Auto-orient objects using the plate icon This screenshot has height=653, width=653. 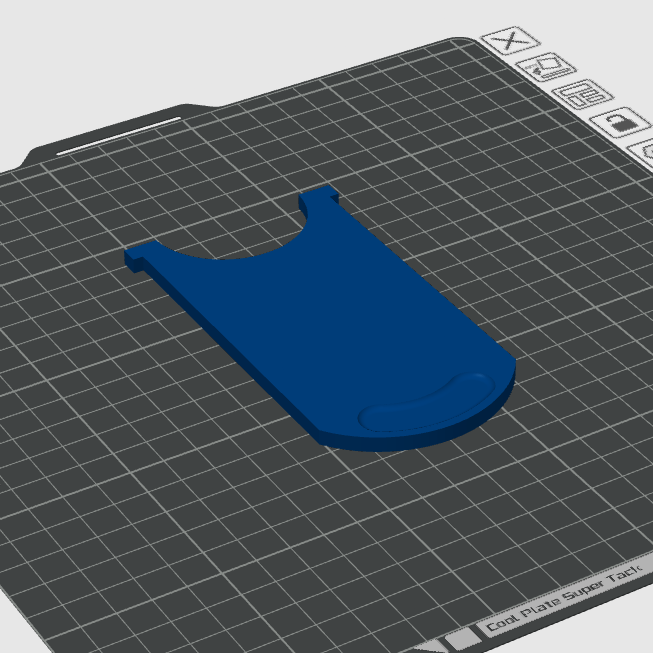[x=548, y=68]
